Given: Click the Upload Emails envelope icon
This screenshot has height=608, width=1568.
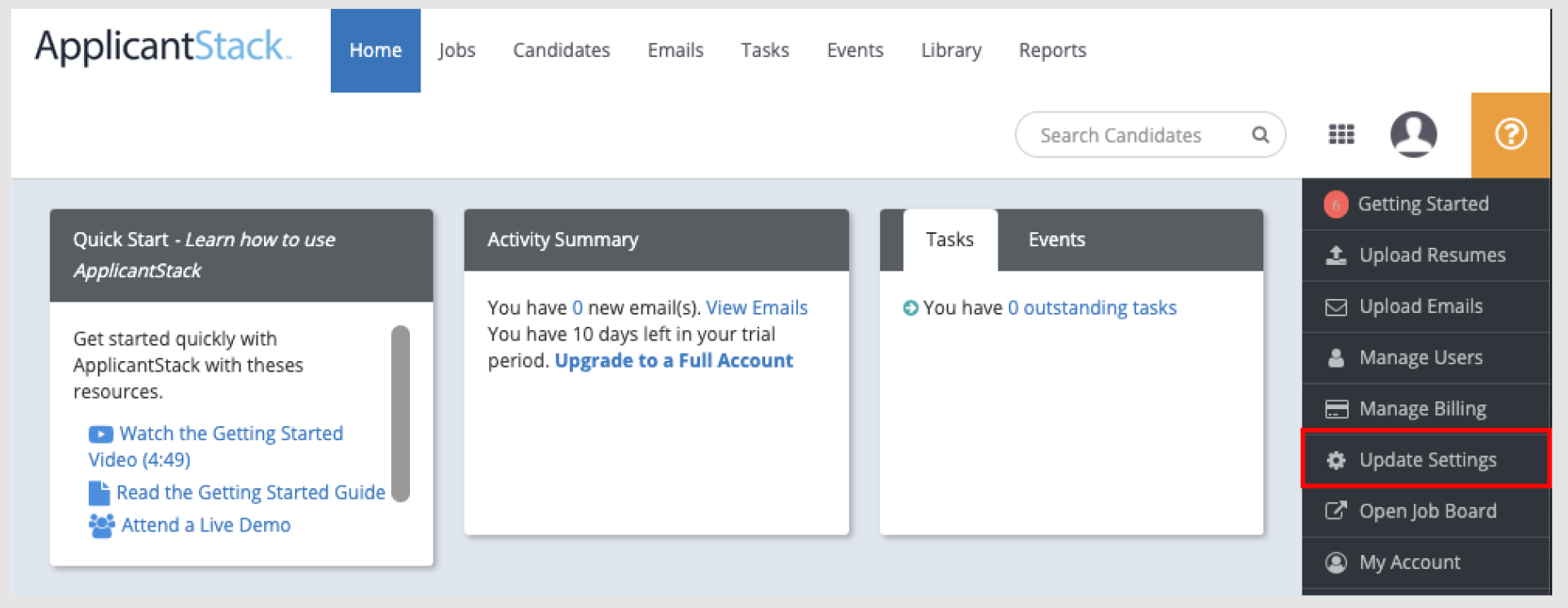Looking at the screenshot, I should click(1336, 307).
